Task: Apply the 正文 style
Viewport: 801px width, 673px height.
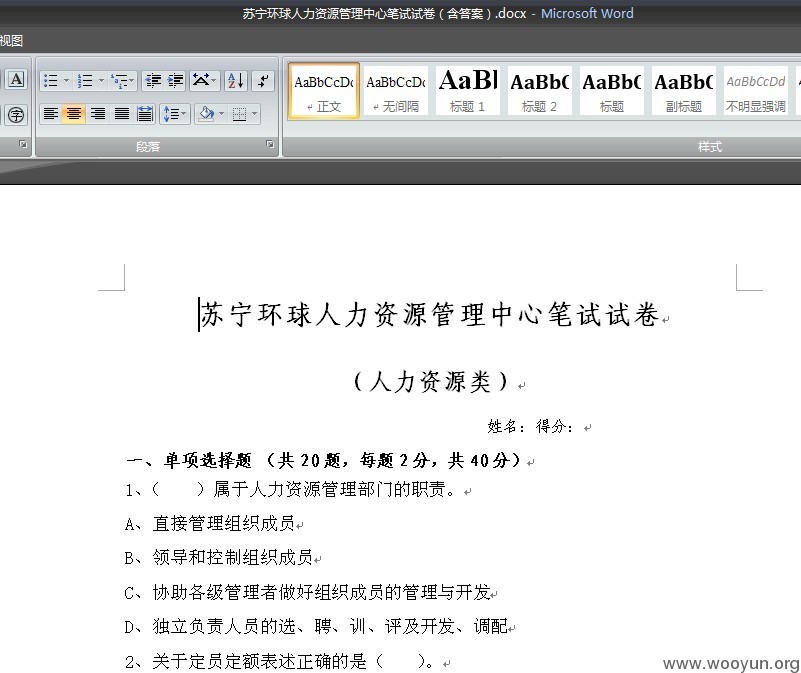Action: (x=324, y=91)
